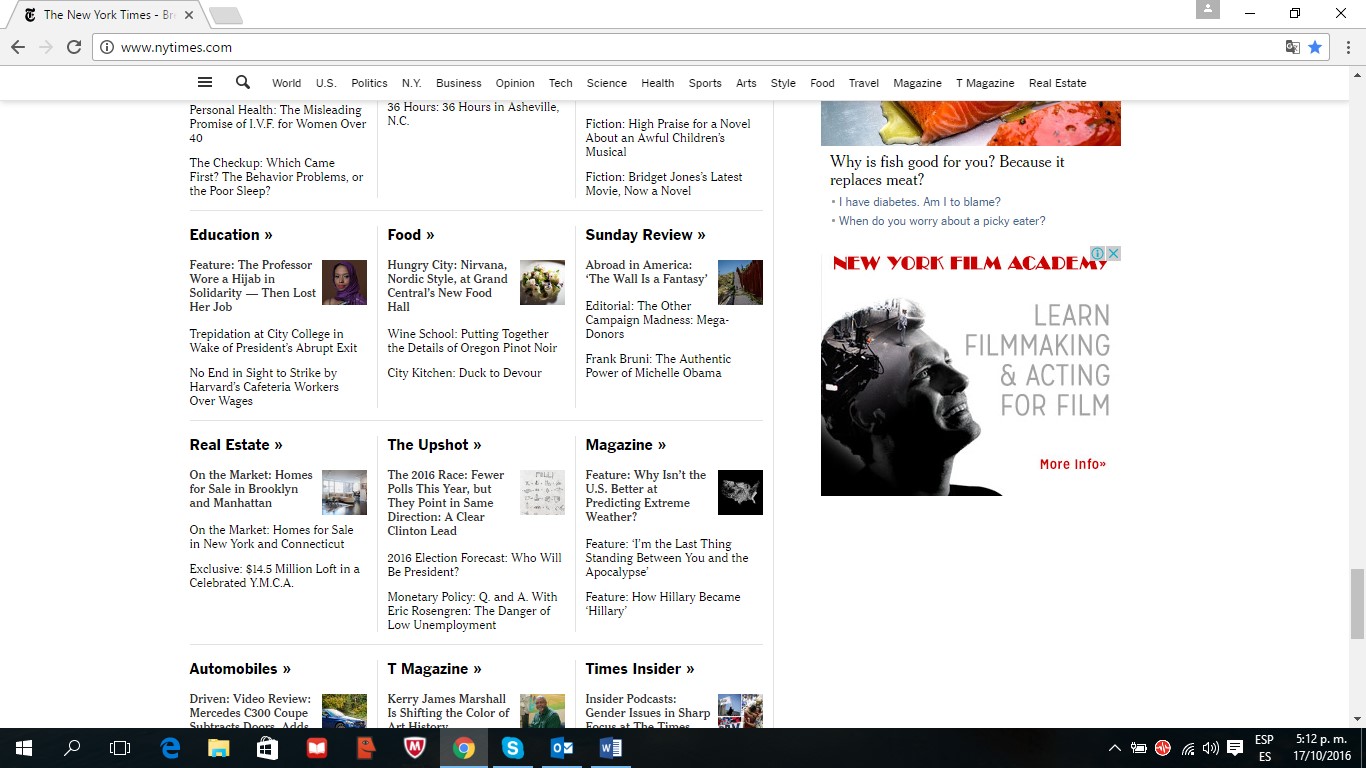Click the translate page icon in address bar

click(1293, 47)
